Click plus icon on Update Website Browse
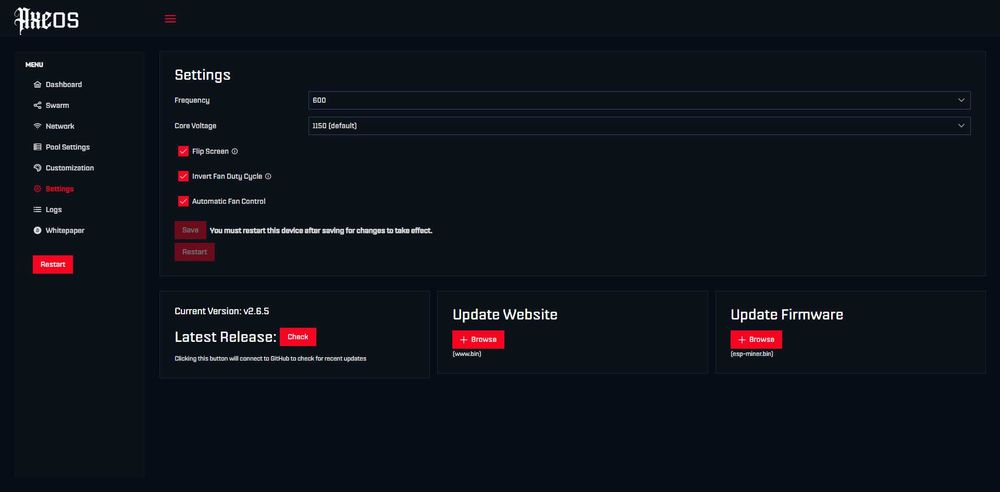The height and width of the screenshot is (492, 1000). [464, 339]
